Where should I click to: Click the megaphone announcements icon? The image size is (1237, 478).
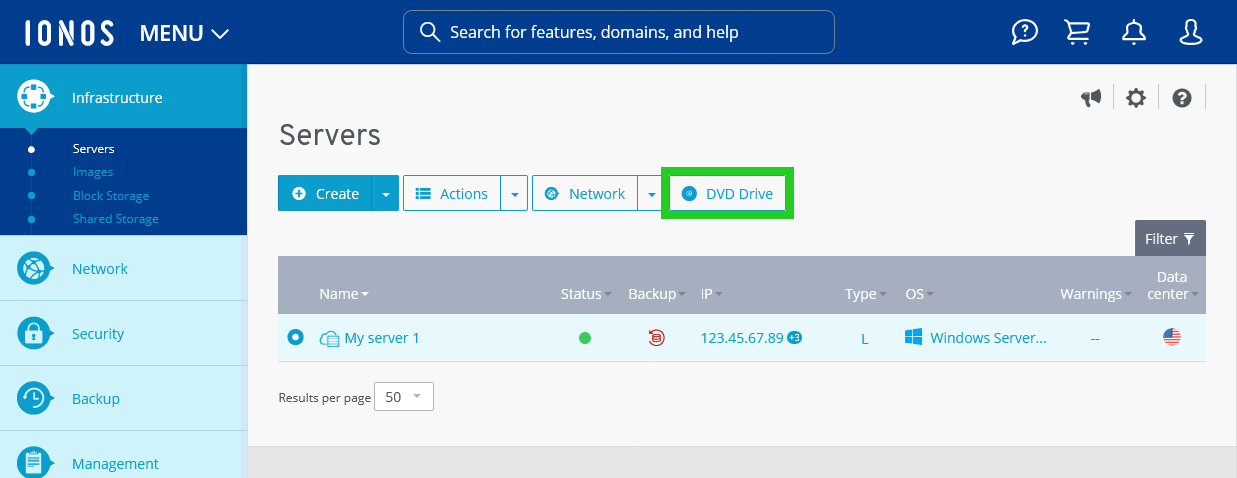(x=1091, y=98)
